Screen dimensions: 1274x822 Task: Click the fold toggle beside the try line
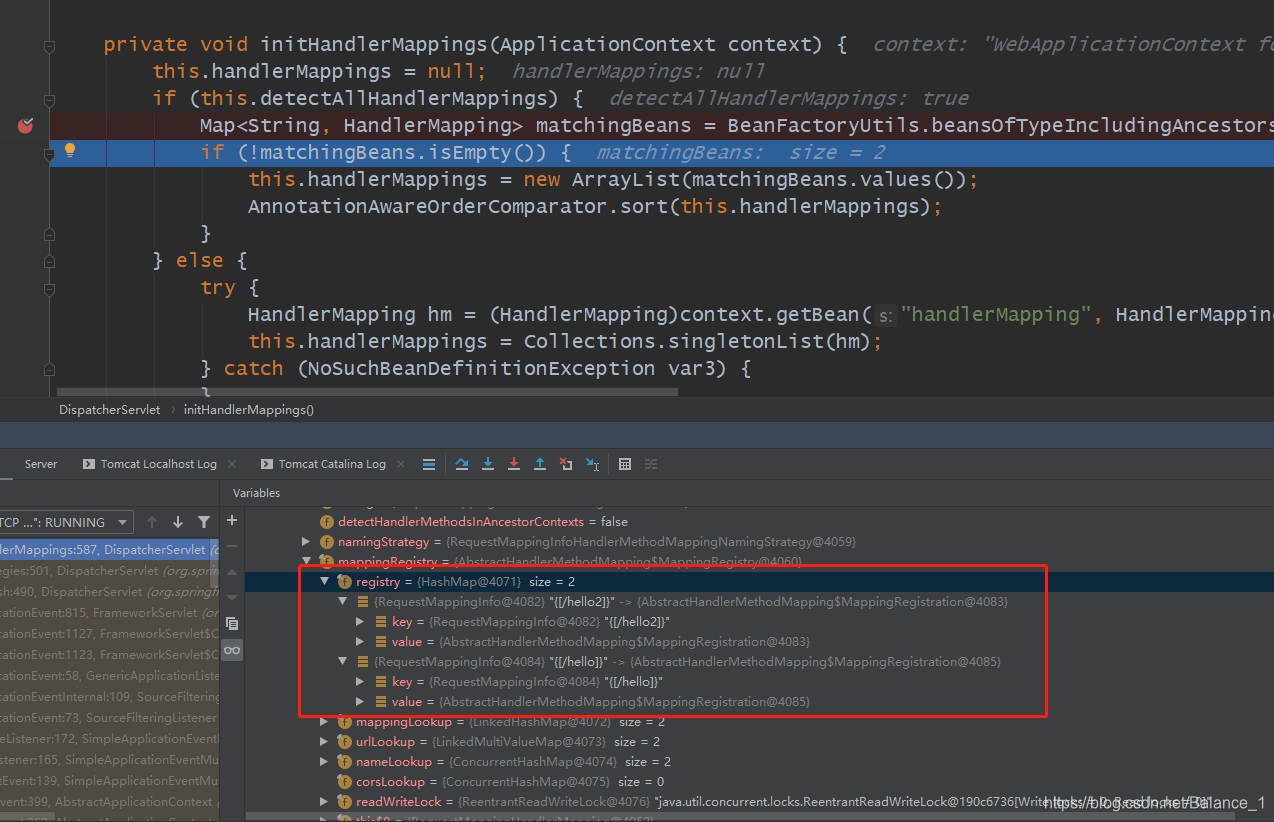coord(49,288)
